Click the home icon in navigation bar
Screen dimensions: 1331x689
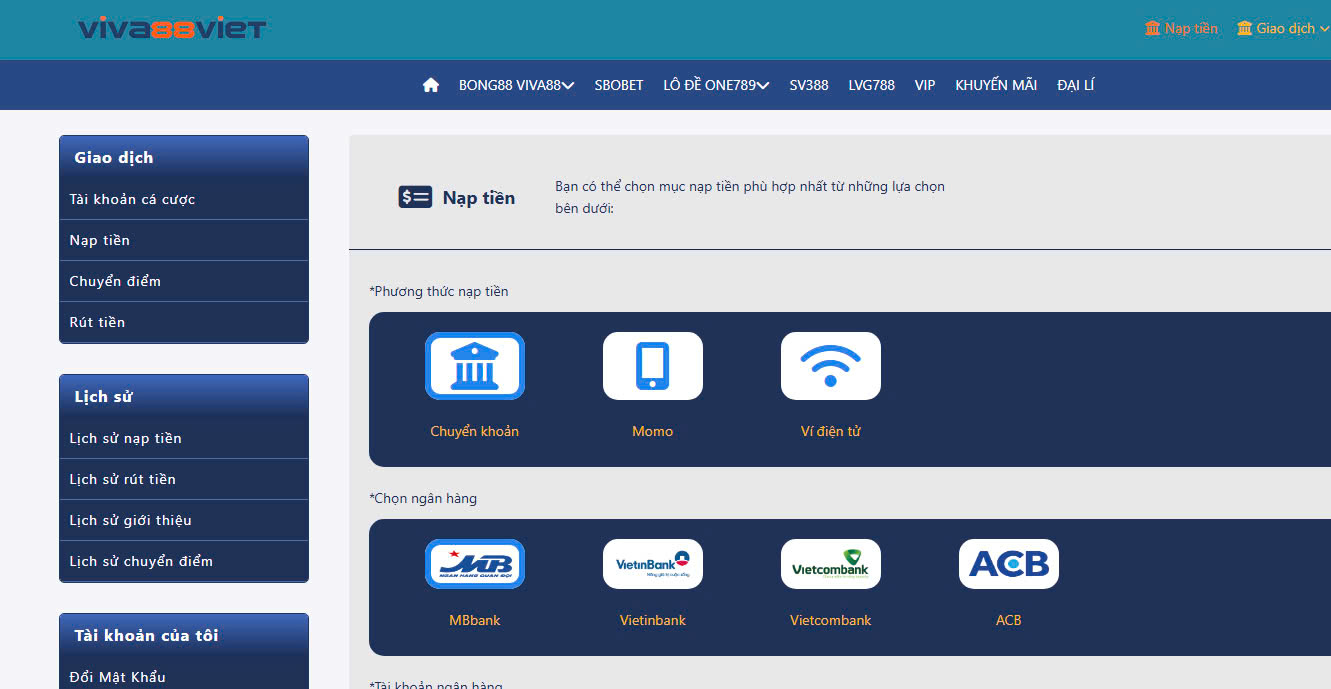[x=431, y=85]
